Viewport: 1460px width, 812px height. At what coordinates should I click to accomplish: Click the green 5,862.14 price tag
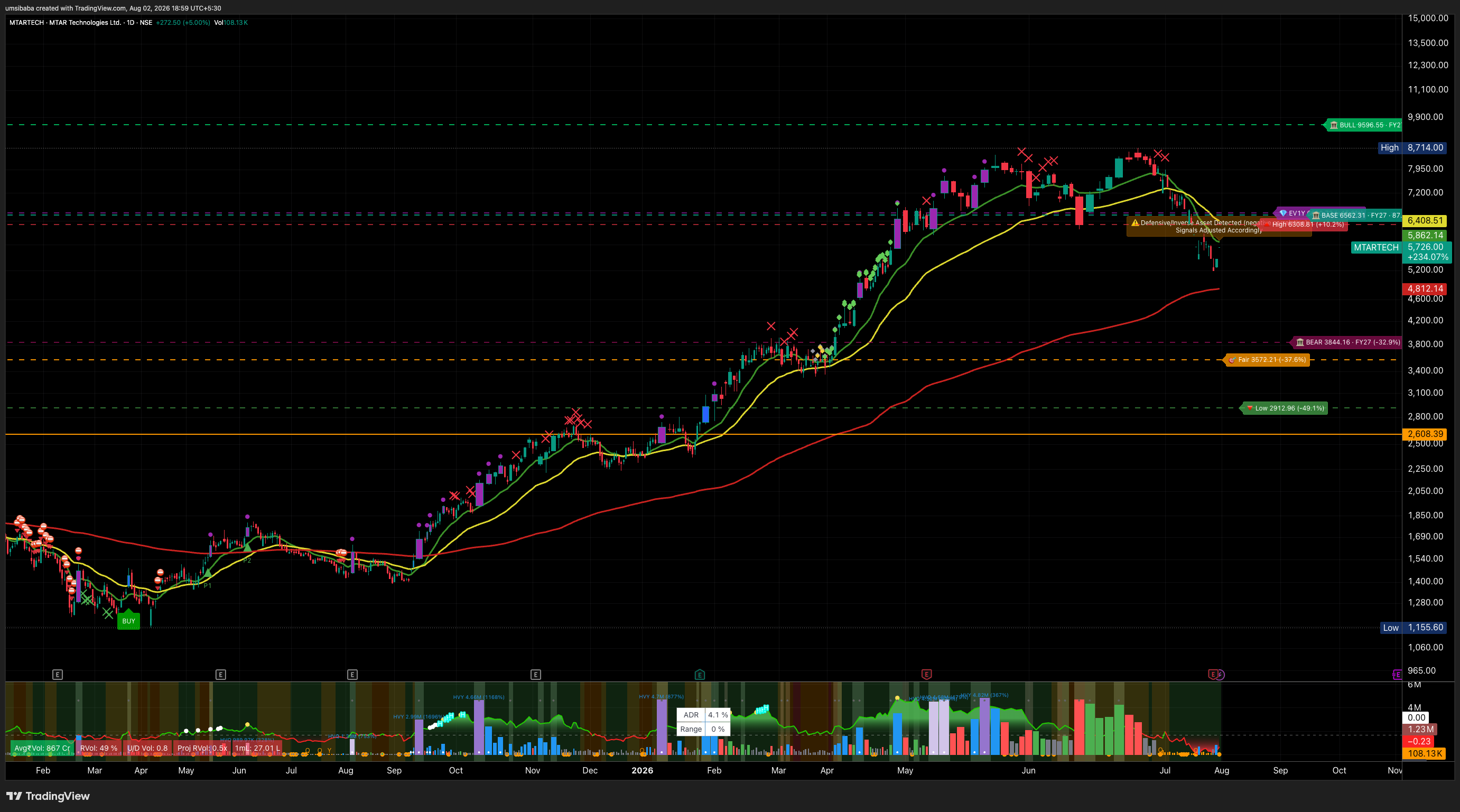pos(1425,235)
